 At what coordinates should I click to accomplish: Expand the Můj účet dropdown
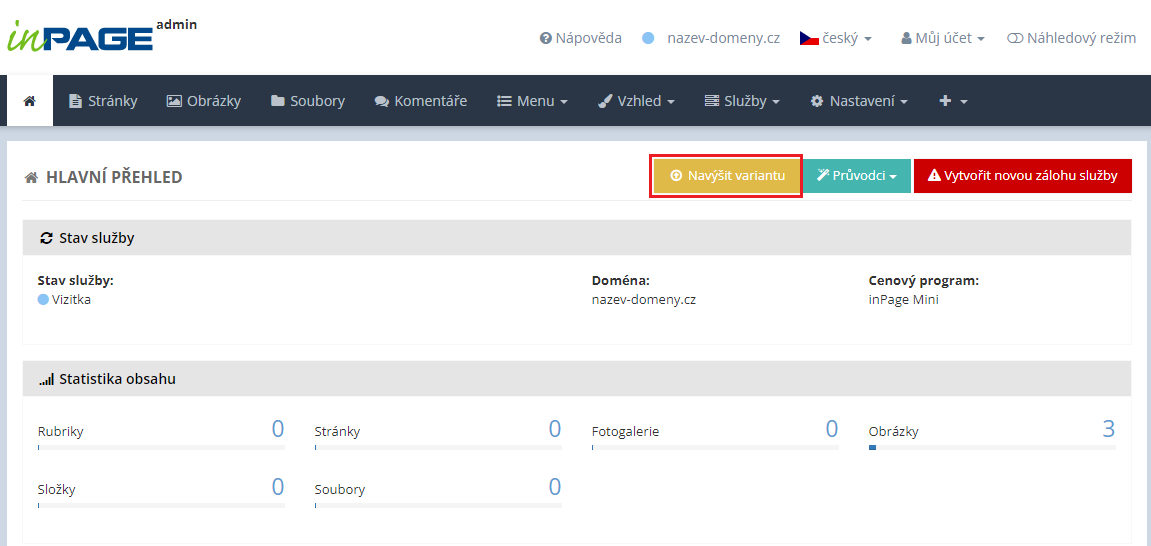click(x=942, y=38)
